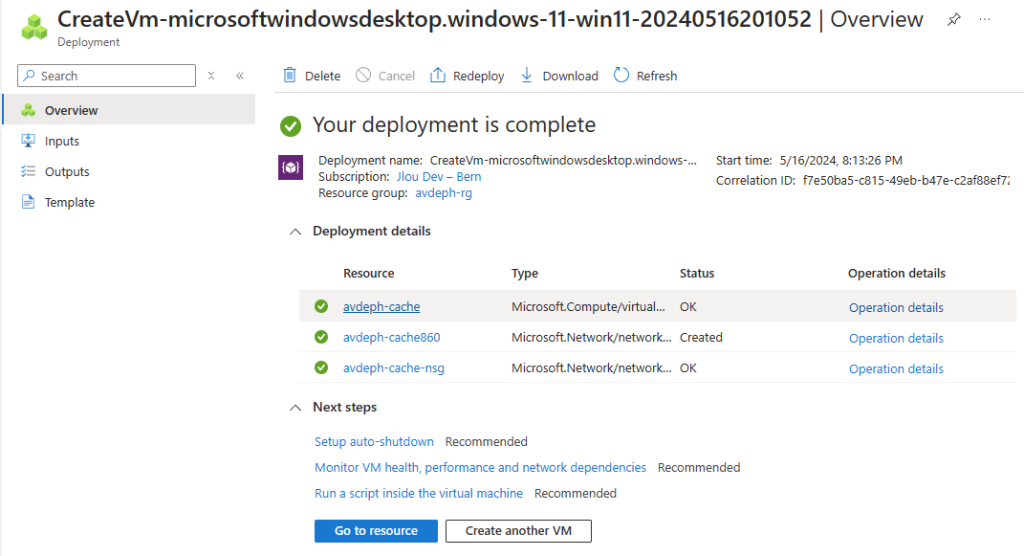The image size is (1024, 556).
Task: Click the green deployment complete checkmark
Action: tap(291, 125)
